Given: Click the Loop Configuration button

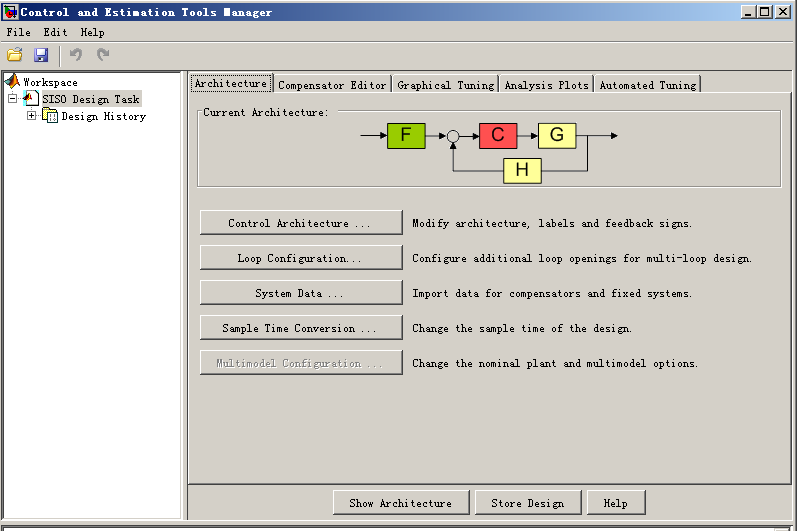Looking at the screenshot, I should click(x=301, y=258).
